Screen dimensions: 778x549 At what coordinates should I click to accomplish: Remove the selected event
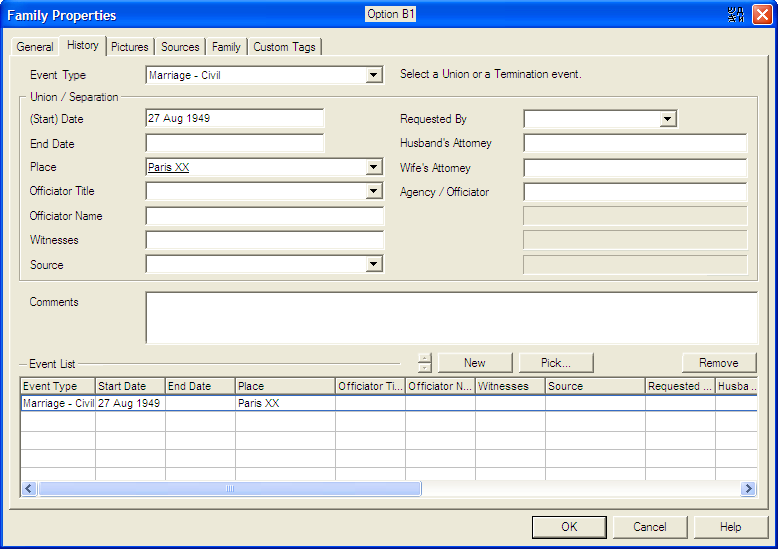point(718,363)
